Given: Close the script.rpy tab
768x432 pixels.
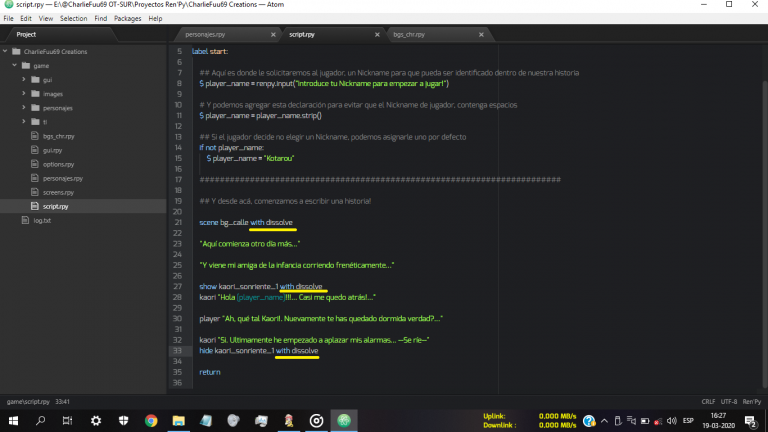Looking at the screenshot, I should [375, 34].
